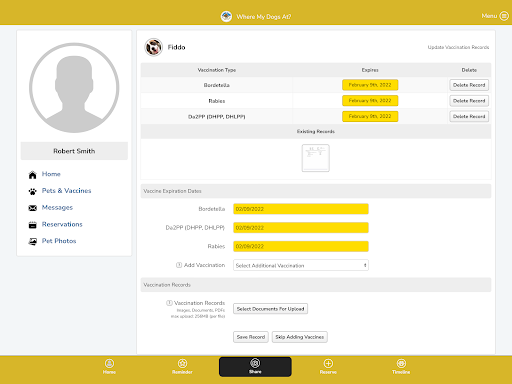The image size is (512, 384).
Task: Open the Menu hamburger icon
Action: click(504, 16)
